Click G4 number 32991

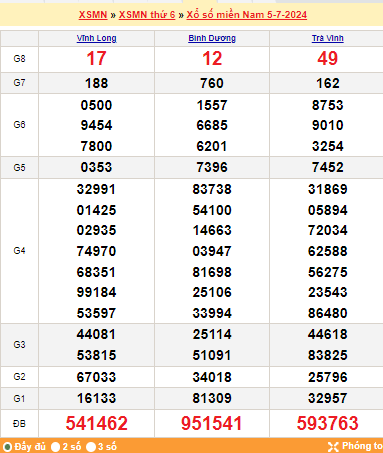tap(97, 189)
